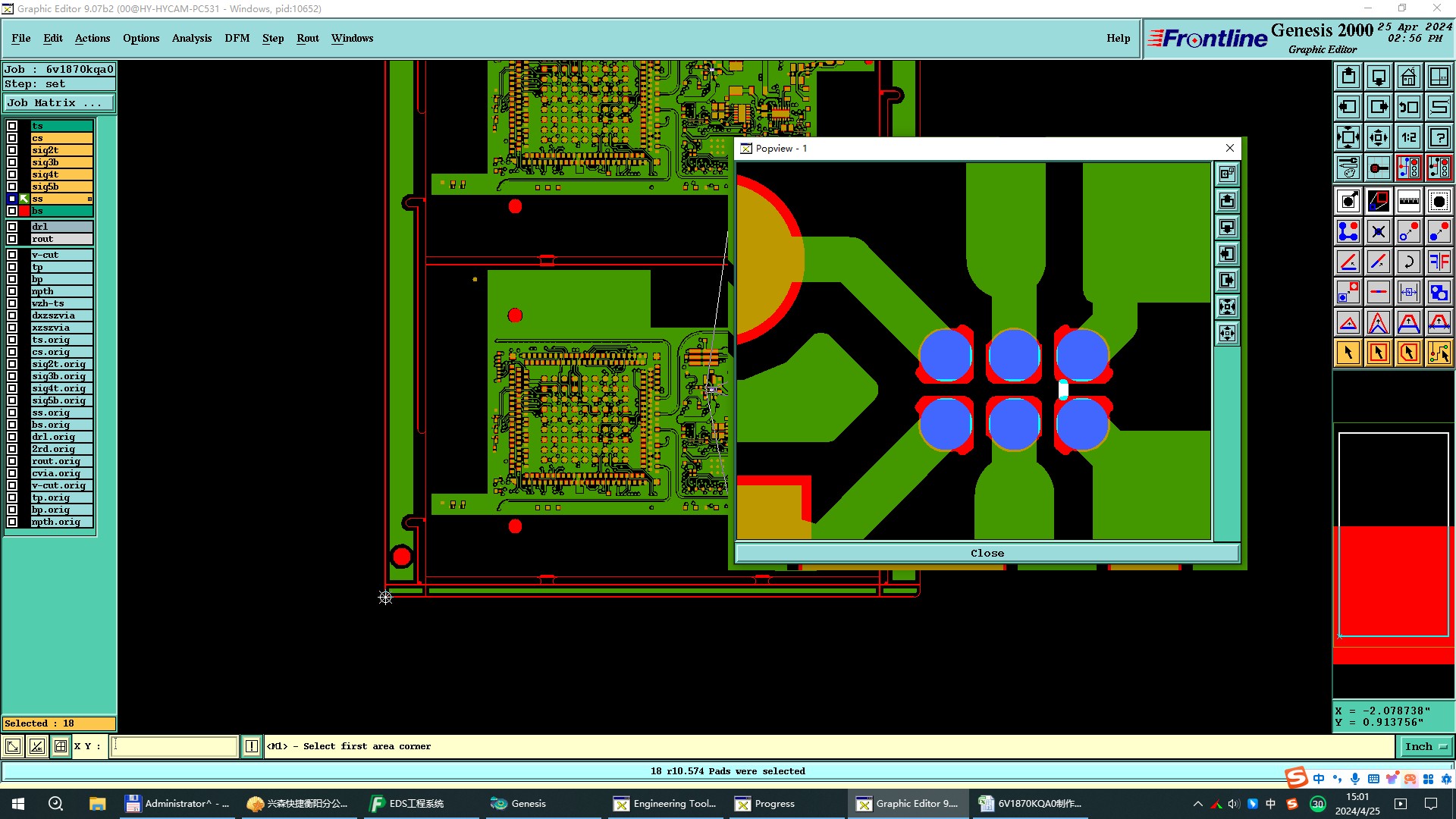Image resolution: width=1456 pixels, height=819 pixels.
Task: Click the Popview zoom in icon
Action: pos(1227,307)
